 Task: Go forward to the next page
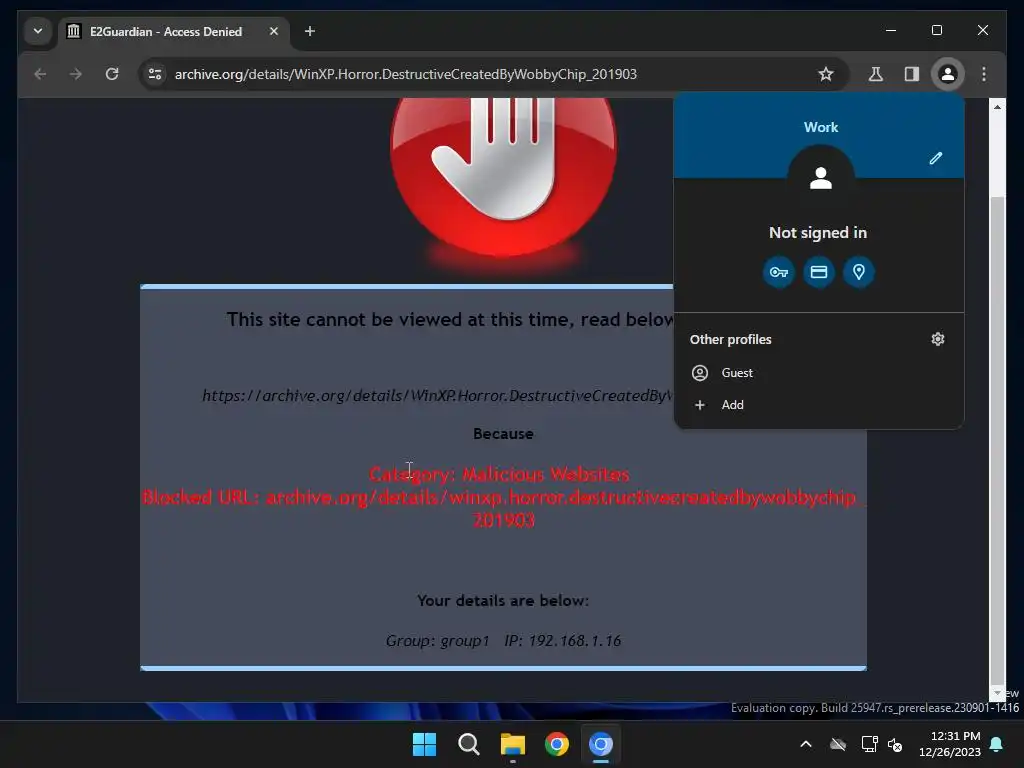[76, 74]
